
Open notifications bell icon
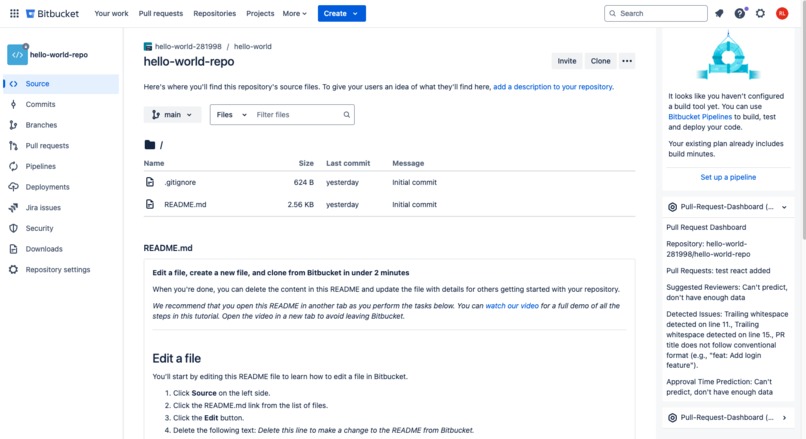719,13
